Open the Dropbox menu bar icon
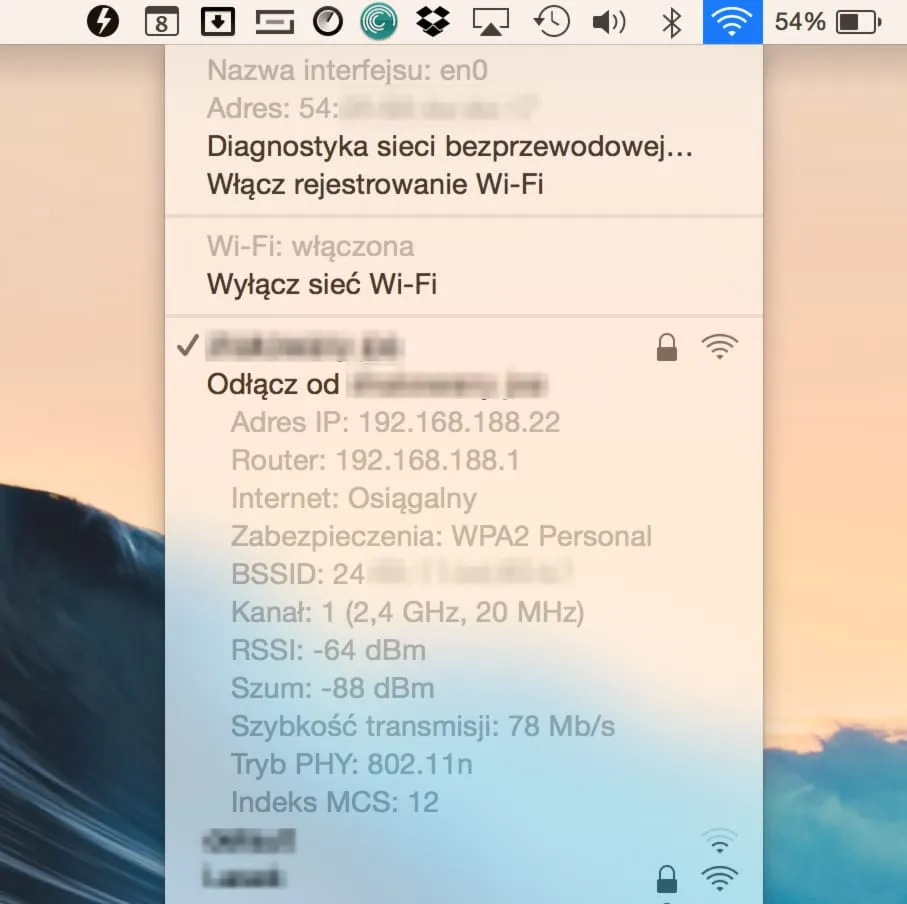 coord(433,22)
